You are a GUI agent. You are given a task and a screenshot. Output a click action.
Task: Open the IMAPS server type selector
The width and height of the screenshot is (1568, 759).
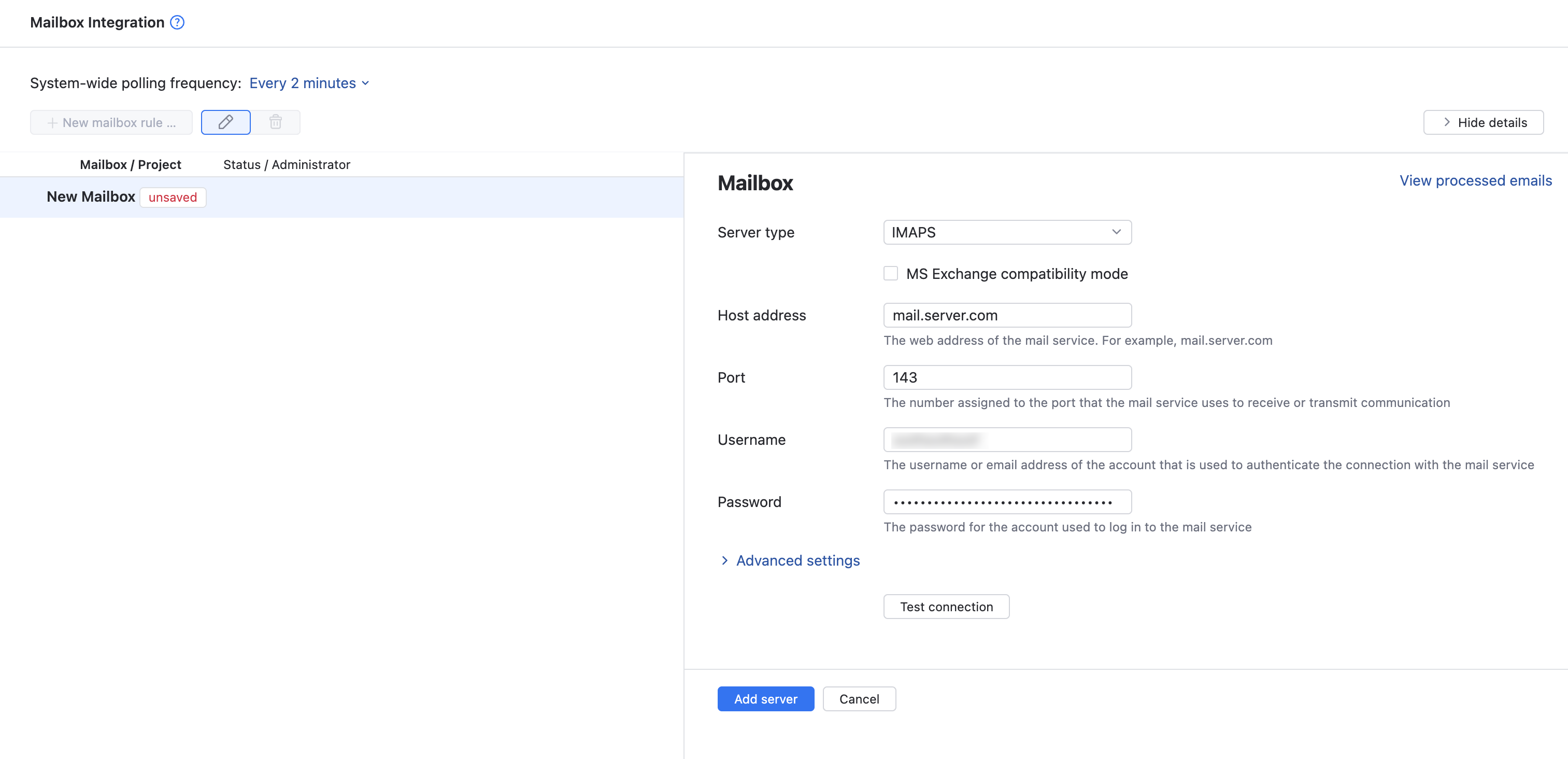tap(1006, 232)
